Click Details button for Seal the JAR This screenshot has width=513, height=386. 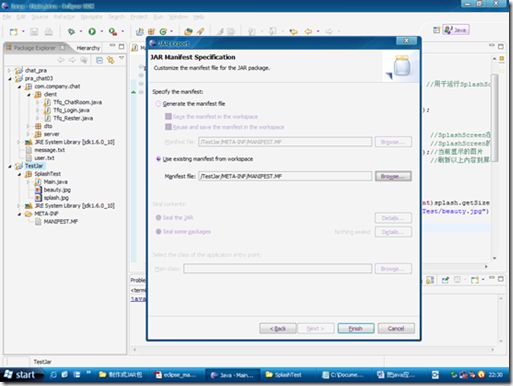[x=393, y=218]
